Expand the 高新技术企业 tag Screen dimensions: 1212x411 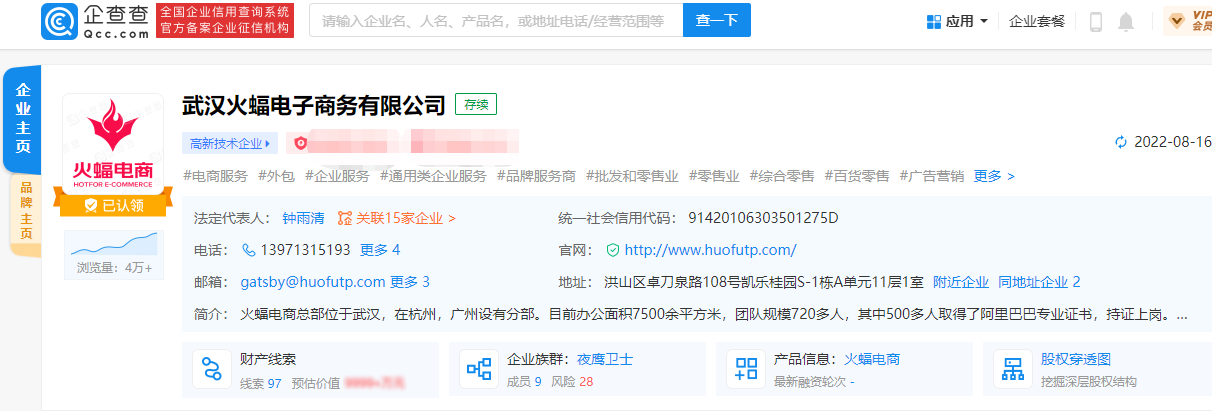[x=230, y=143]
